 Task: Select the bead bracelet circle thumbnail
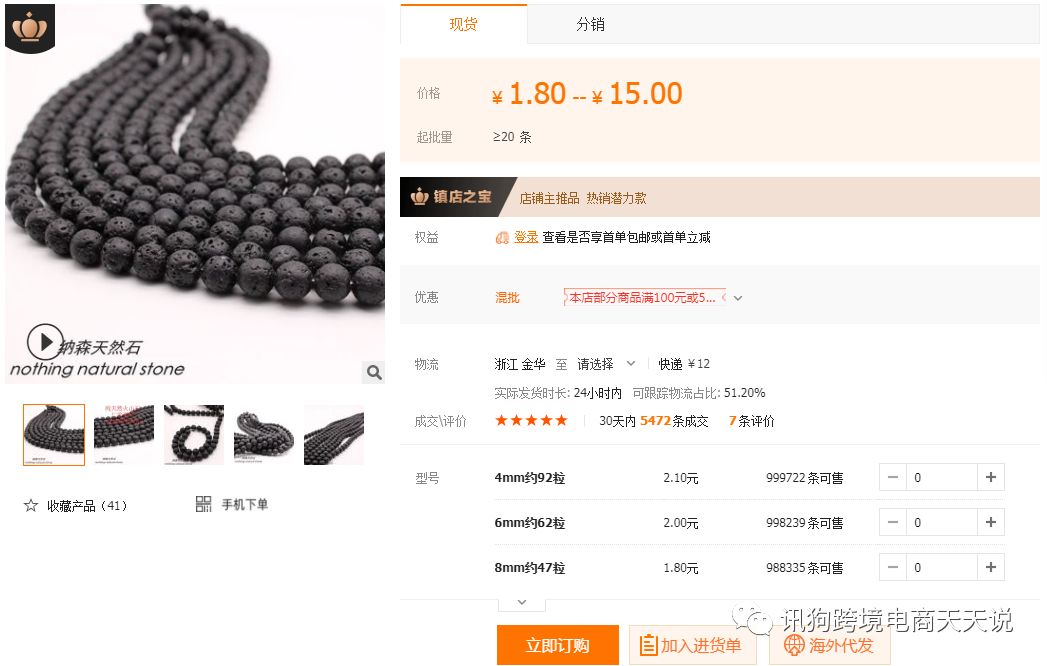pyautogui.click(x=194, y=435)
